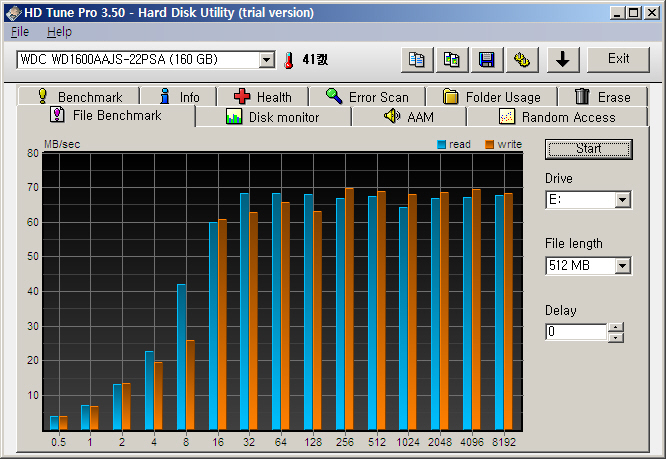Screen dimensions: 666x459
Task: Switch to the AAM tab
Action: (x=409, y=117)
